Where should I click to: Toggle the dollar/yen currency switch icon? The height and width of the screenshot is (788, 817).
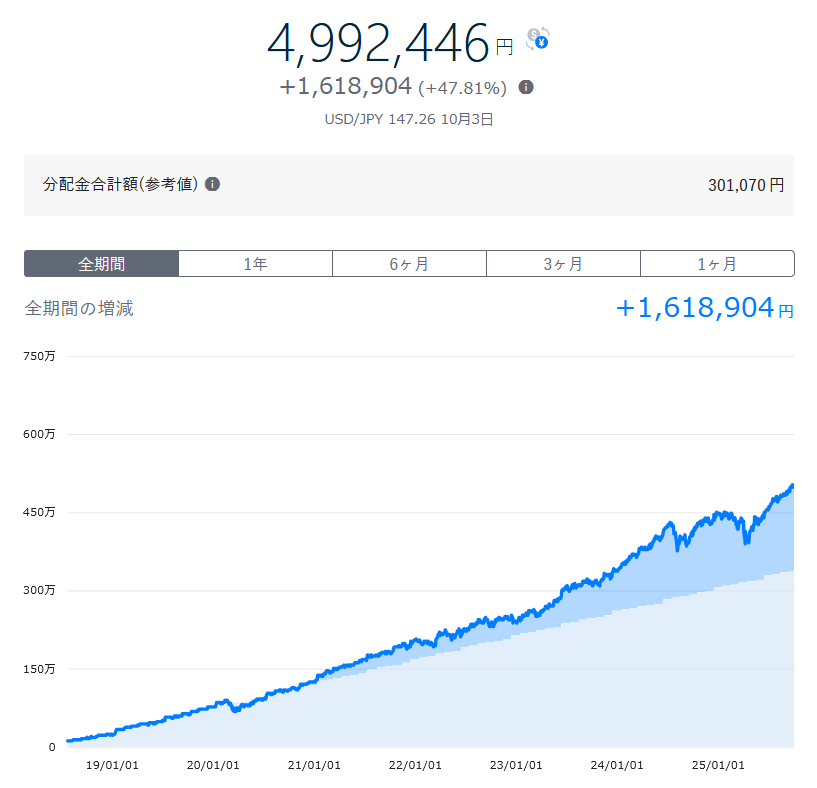(538, 39)
